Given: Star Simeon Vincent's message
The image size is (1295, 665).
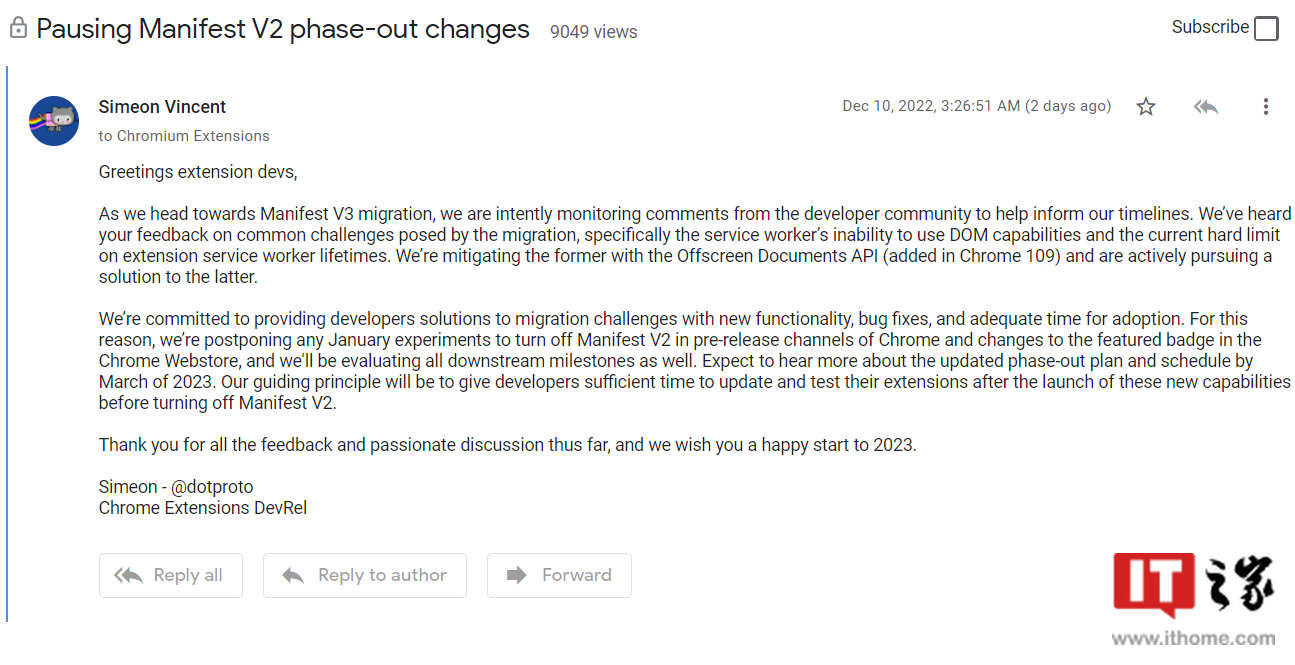Looking at the screenshot, I should 1146,106.
